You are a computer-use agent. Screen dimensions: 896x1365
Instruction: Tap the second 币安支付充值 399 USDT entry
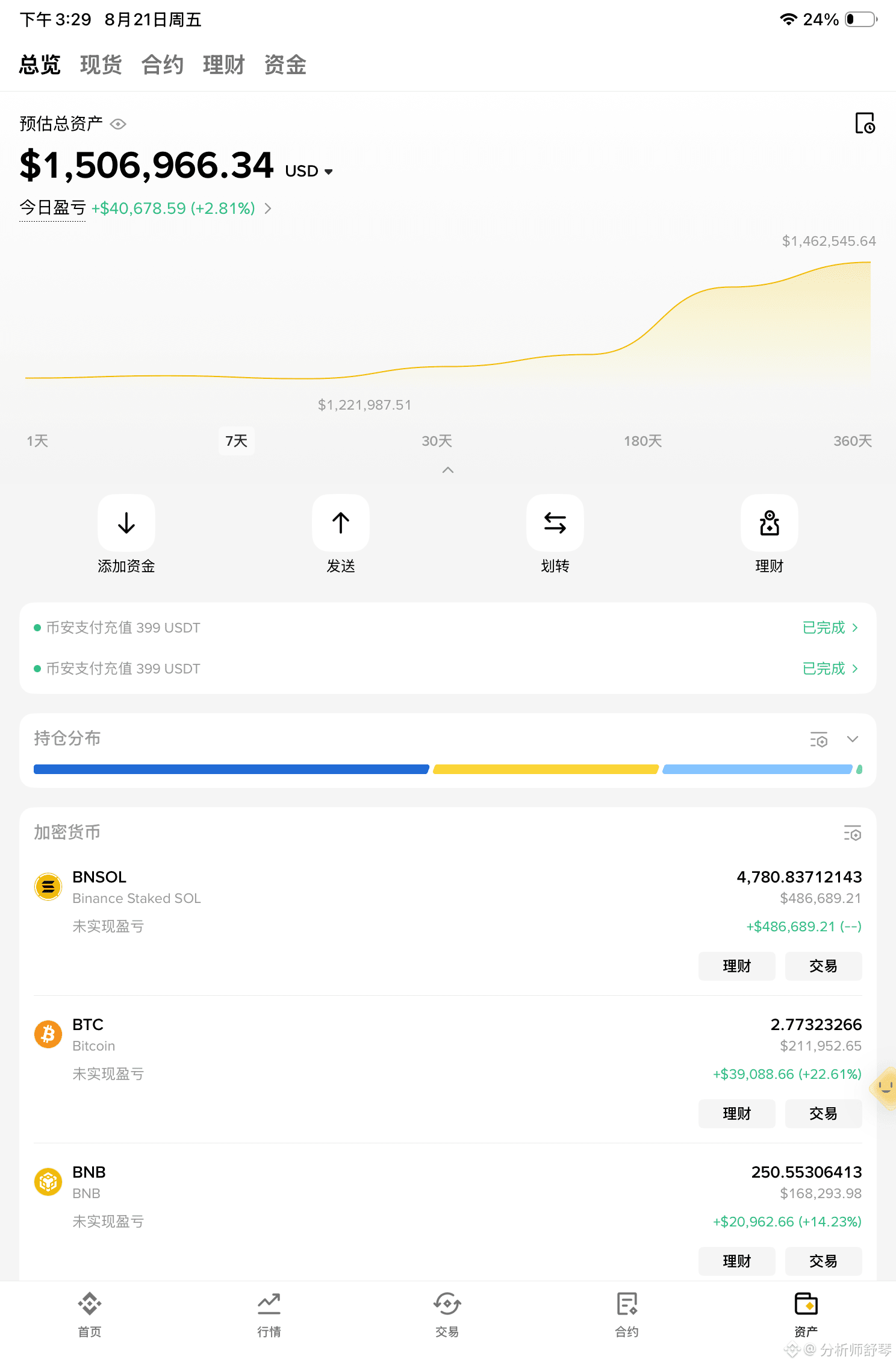123,669
